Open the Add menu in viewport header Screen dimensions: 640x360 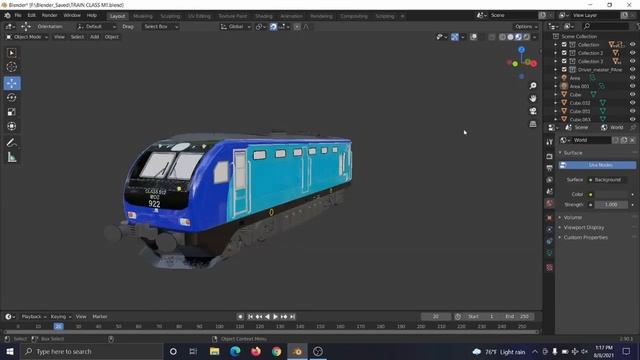(94, 37)
